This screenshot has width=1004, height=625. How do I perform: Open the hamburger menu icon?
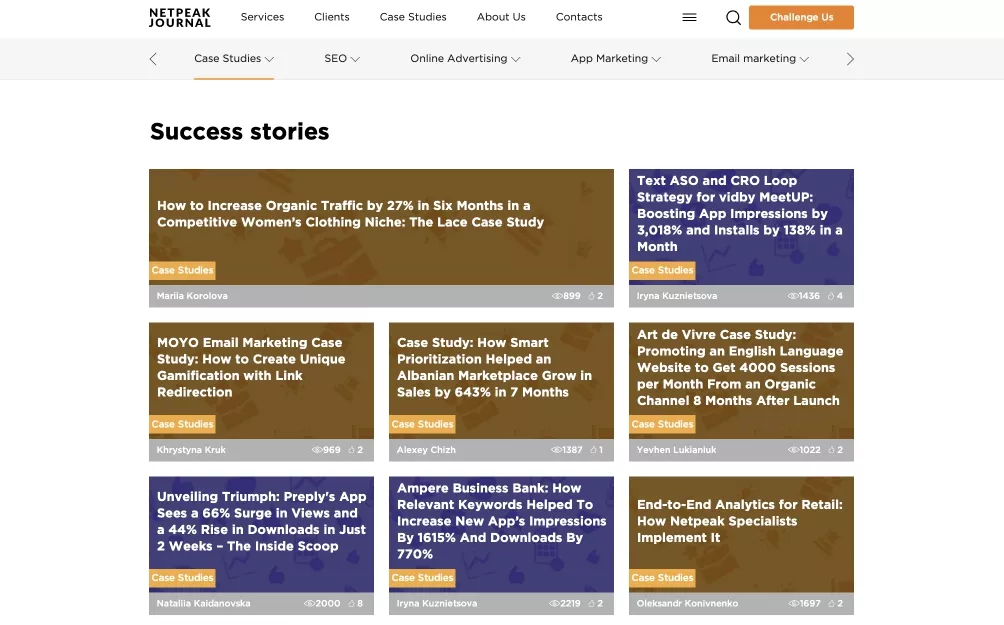click(689, 17)
